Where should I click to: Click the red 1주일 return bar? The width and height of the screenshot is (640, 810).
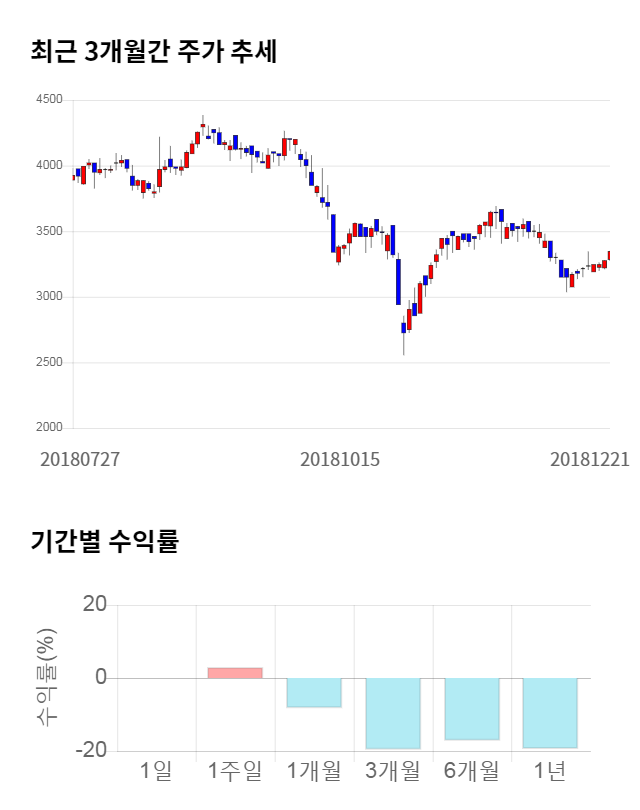(235, 673)
